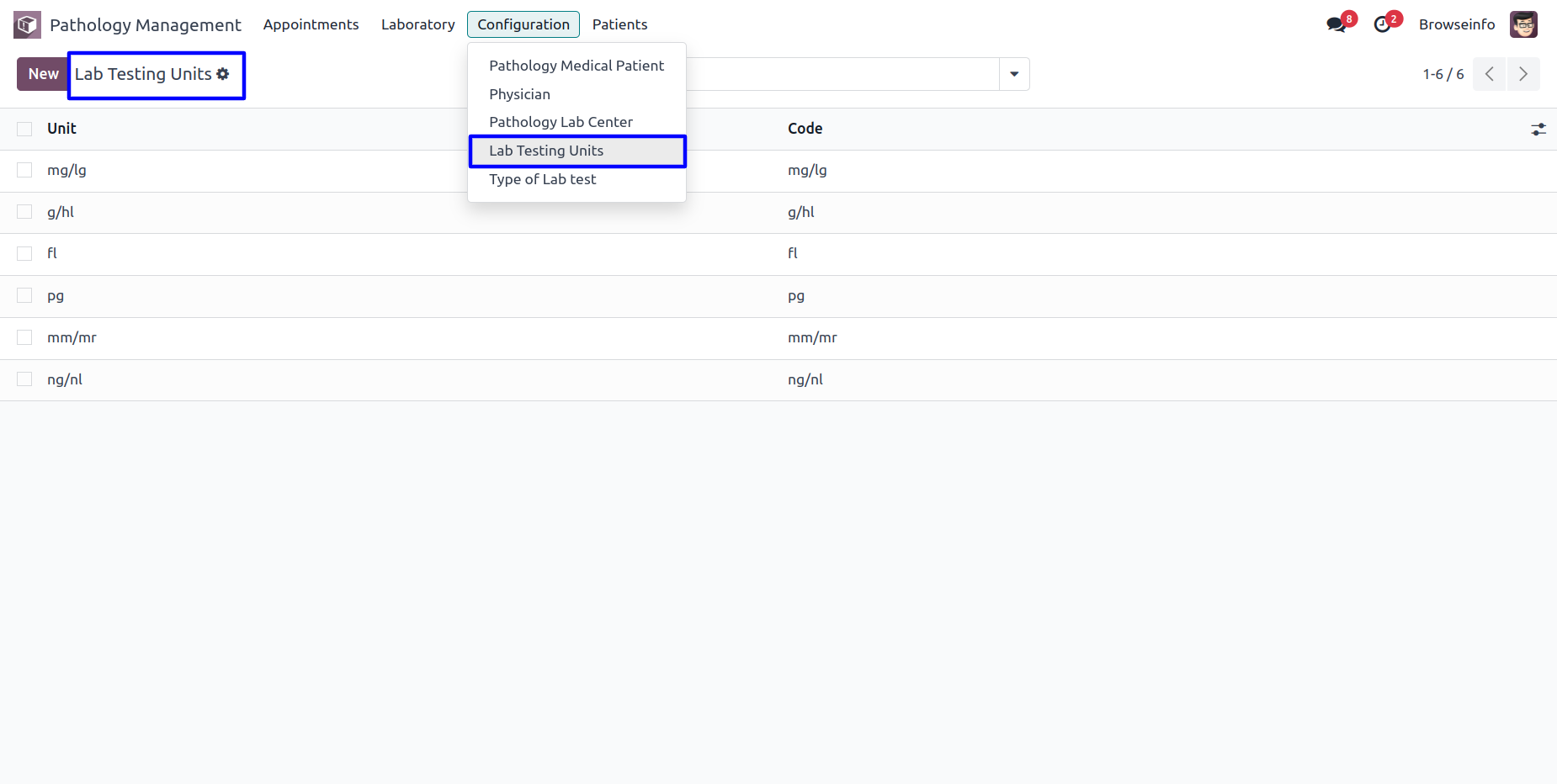This screenshot has height=784, width=1557.
Task: Go to next page arrow
Action: point(1523,74)
